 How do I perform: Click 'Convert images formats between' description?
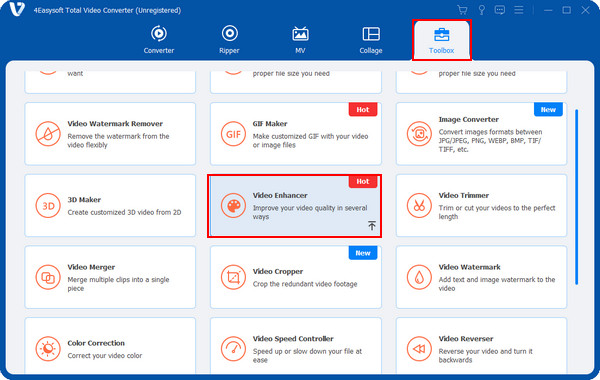pyautogui.click(x=490, y=140)
